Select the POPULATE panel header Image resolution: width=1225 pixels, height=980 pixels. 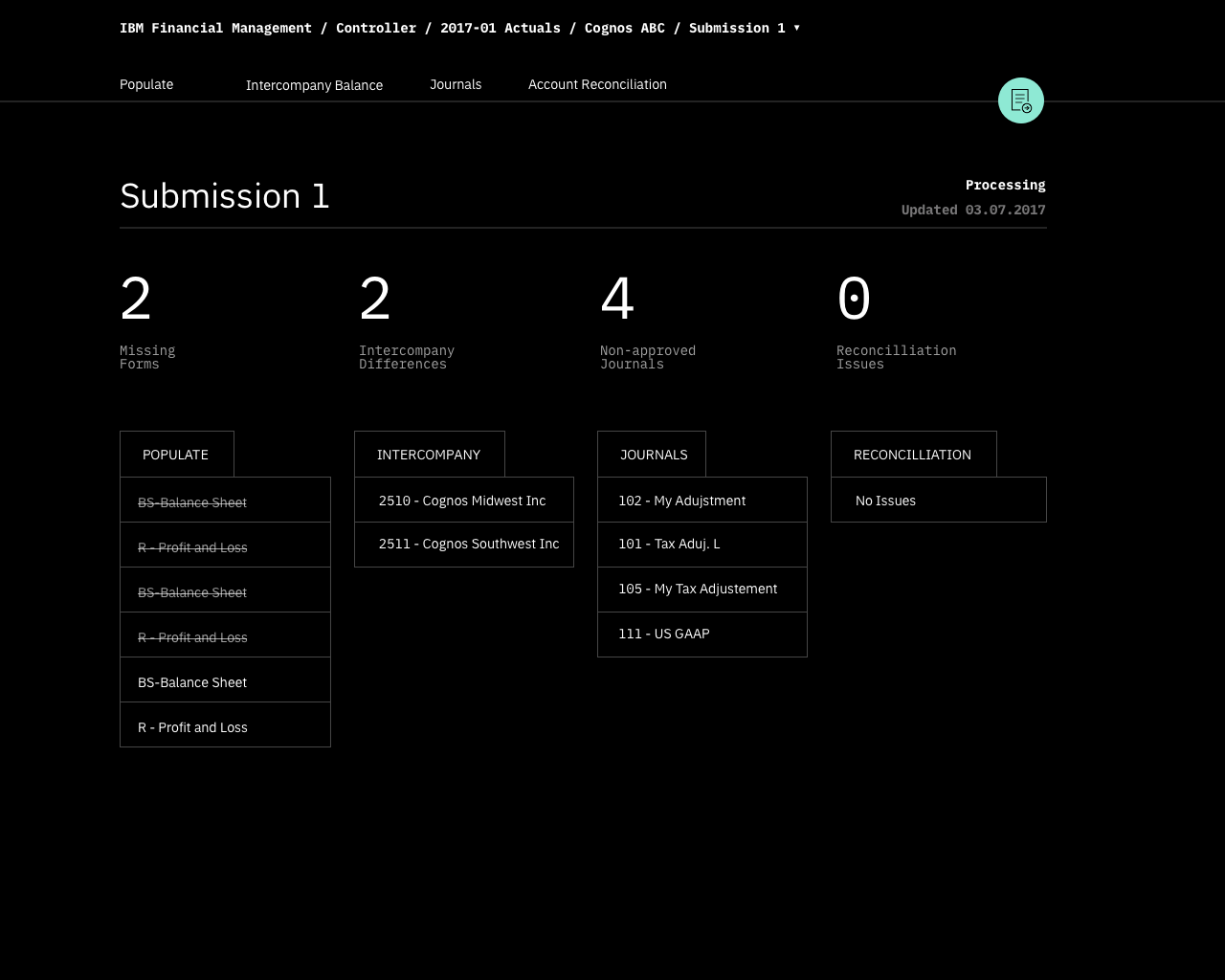[x=176, y=455]
